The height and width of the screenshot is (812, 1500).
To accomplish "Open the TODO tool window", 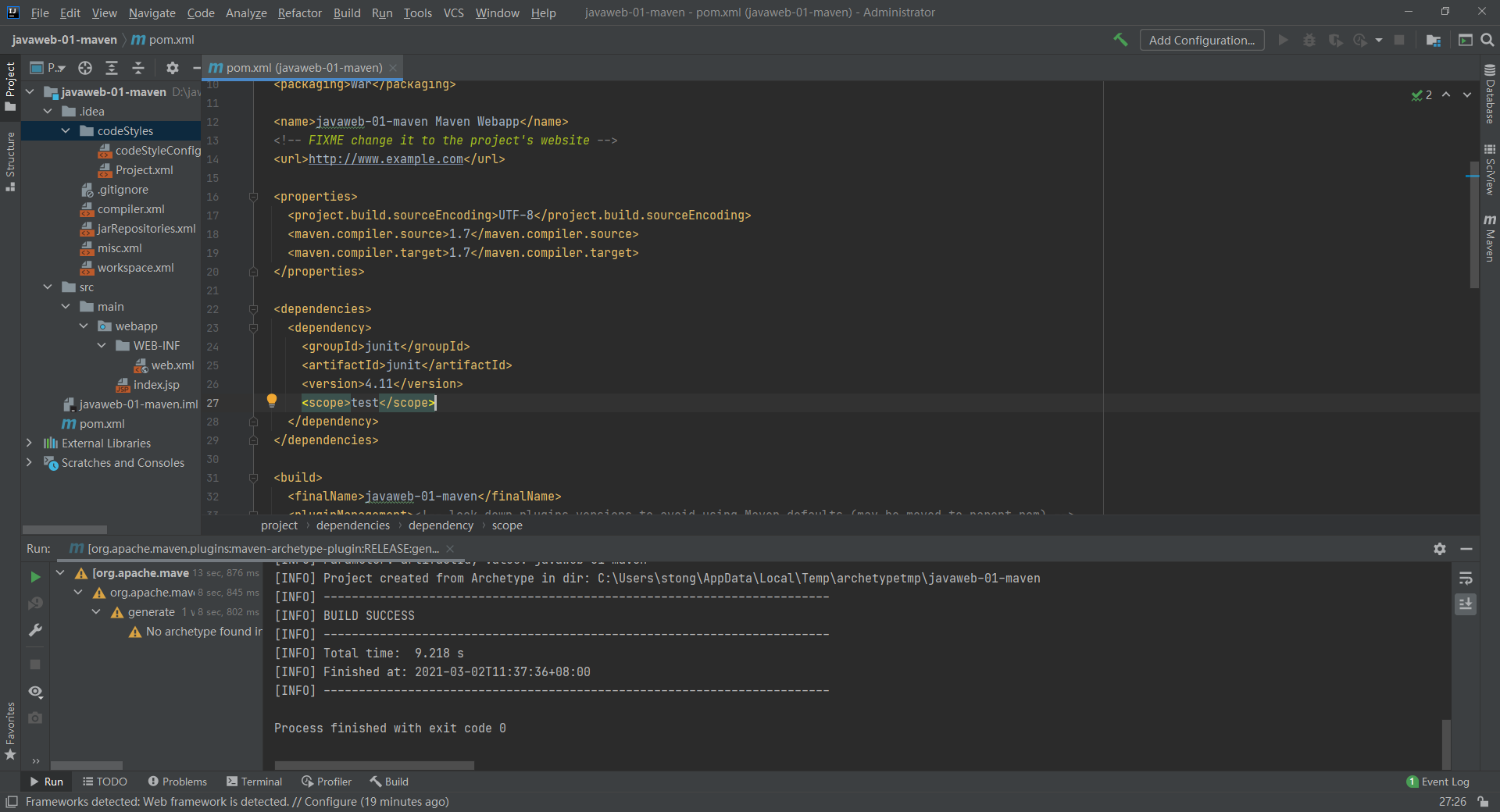I will 105,782.
